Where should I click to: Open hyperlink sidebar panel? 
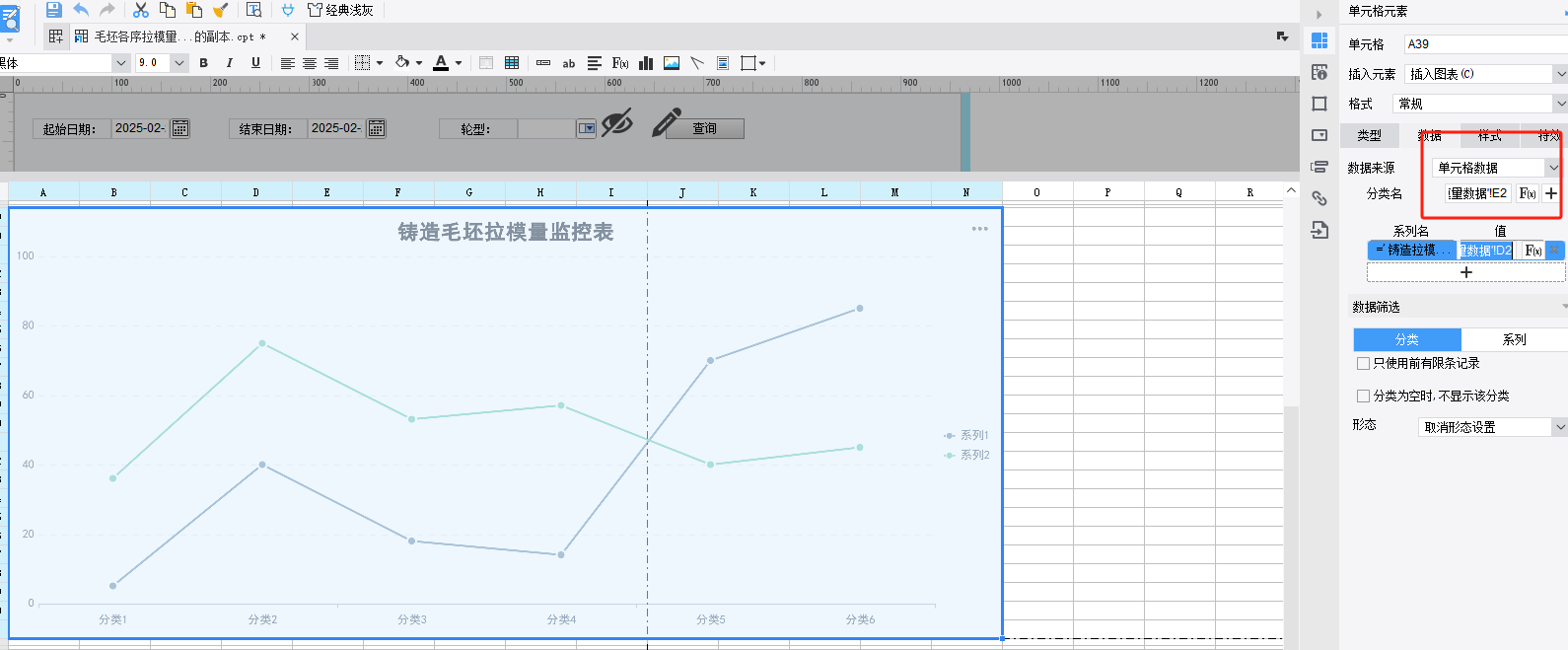click(x=1319, y=198)
